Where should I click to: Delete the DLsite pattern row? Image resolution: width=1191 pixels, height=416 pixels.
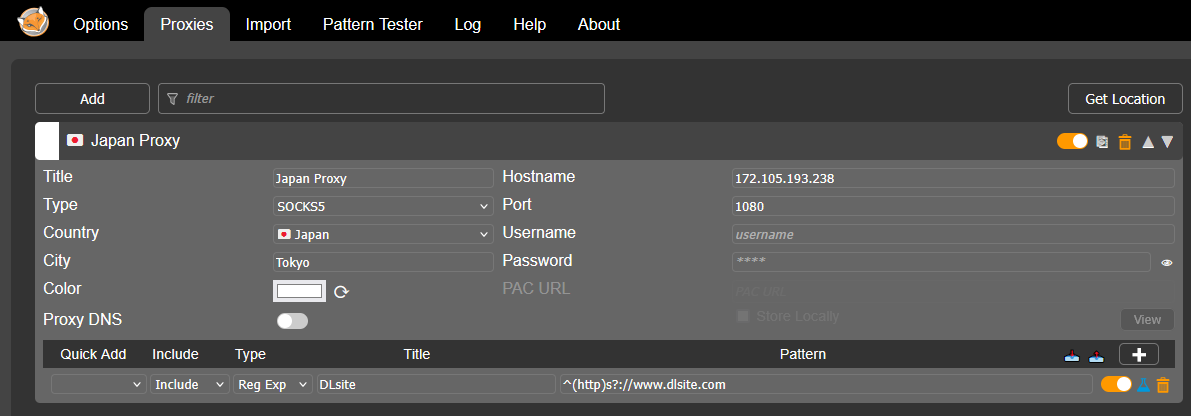click(1162, 385)
